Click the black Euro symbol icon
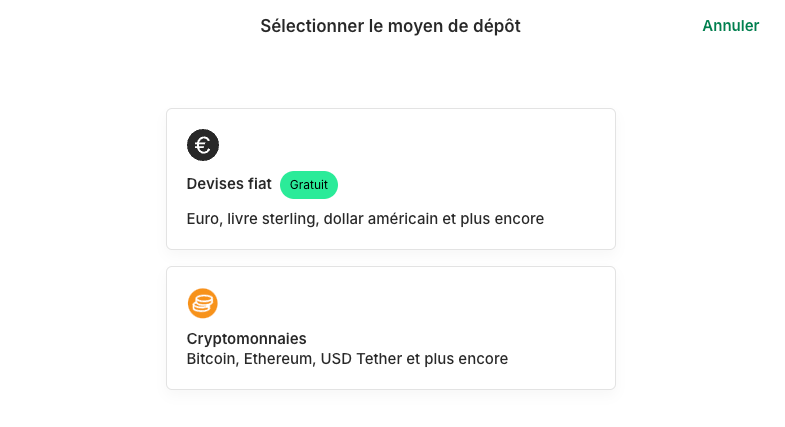This screenshot has height=427, width=785. click(x=203, y=145)
